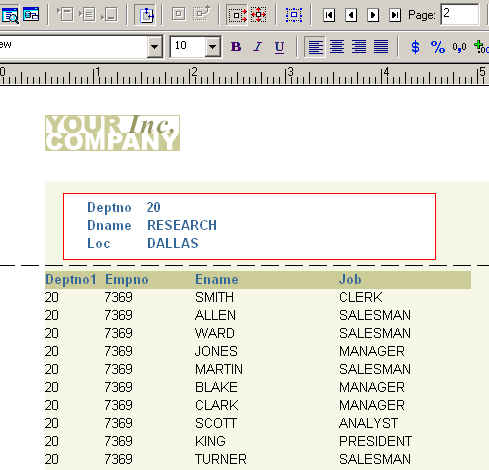
Task: Toggle Underline formatting
Action: [279, 47]
